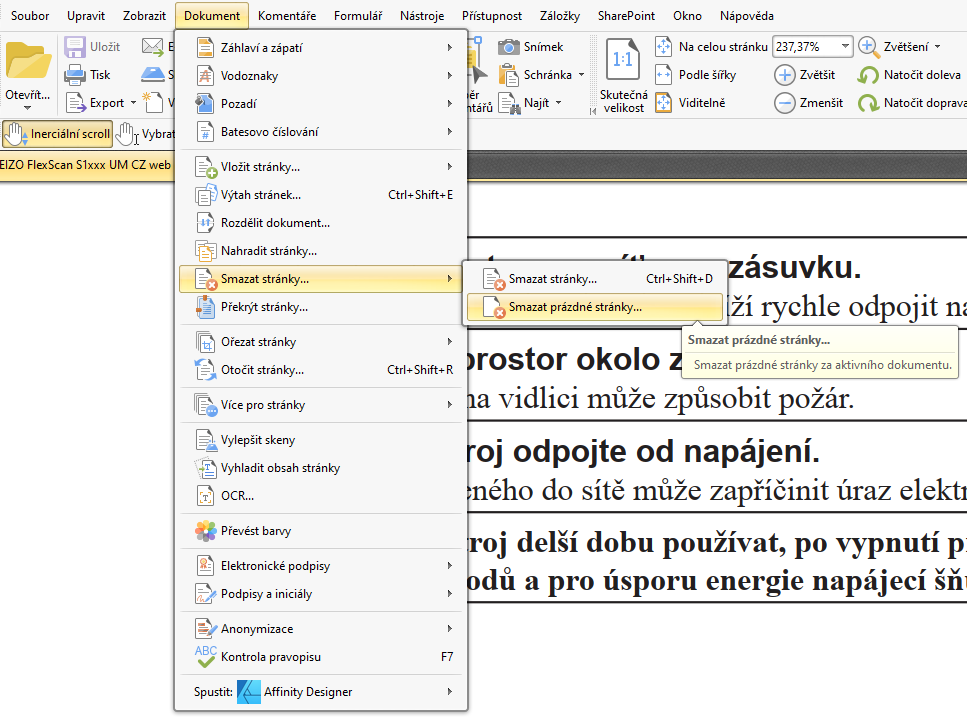Choose Překrýt stránky… menu item
The width and height of the screenshot is (967, 718).
321,307
